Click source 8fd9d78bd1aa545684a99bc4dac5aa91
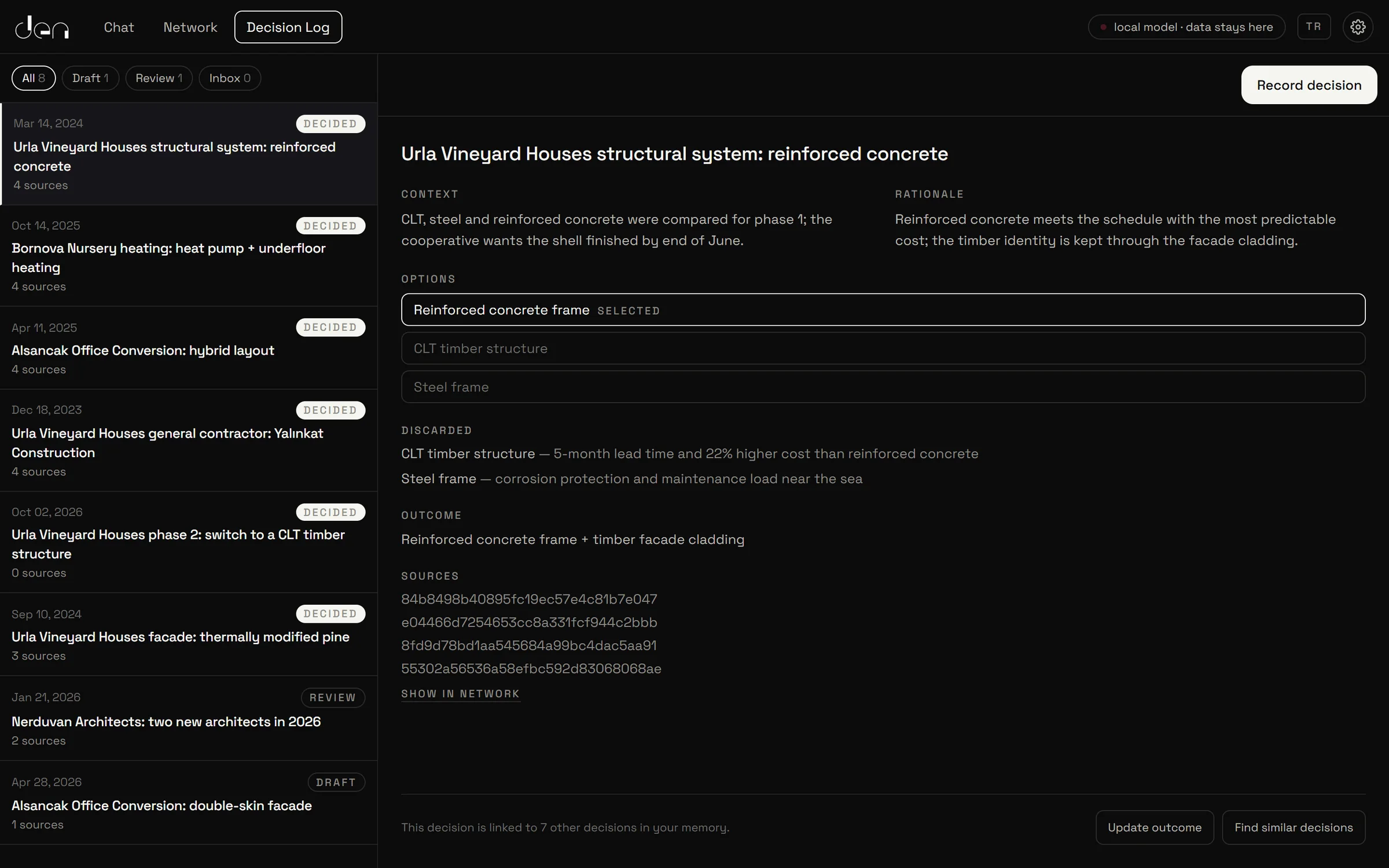Viewport: 1389px width, 868px height. [529, 645]
